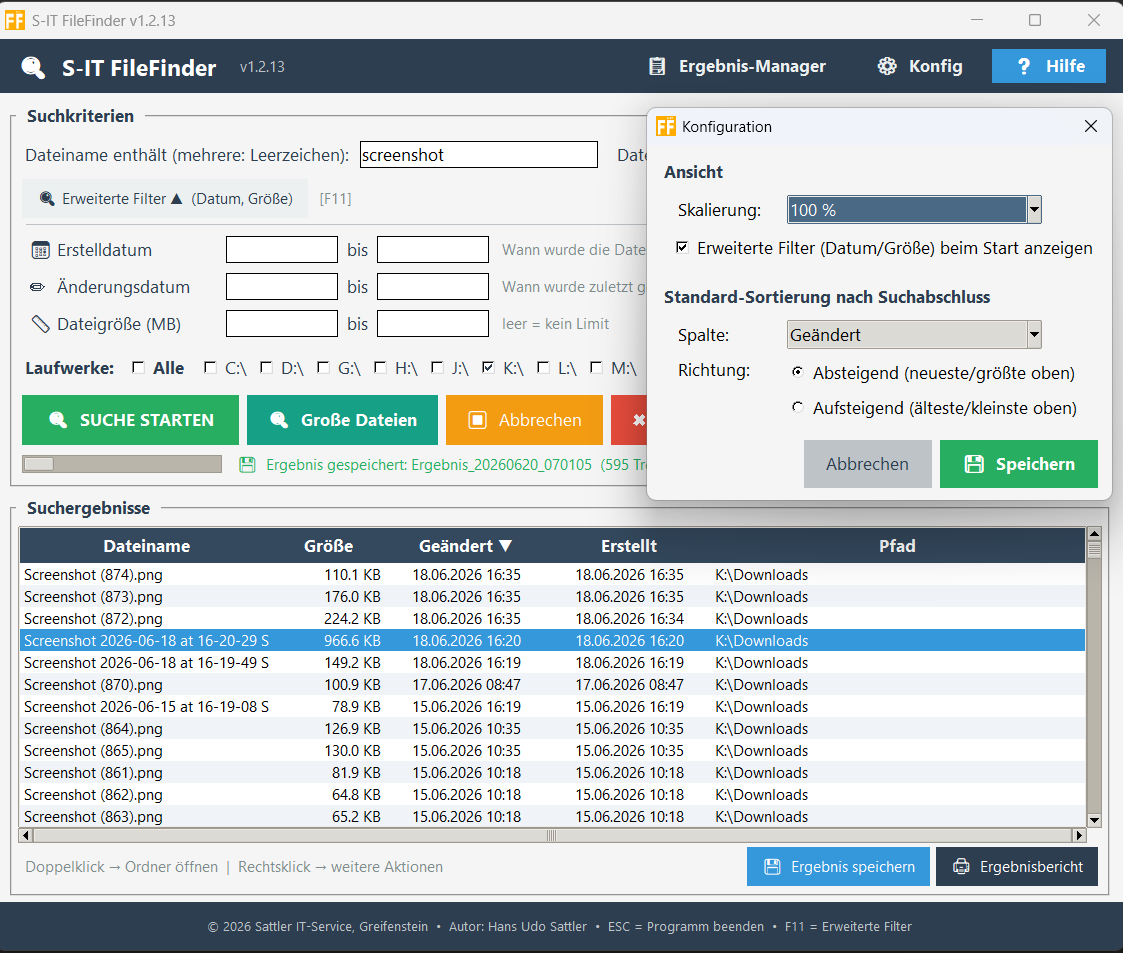Click the Dateigröße maximum field
The image size is (1123, 953).
pyautogui.click(x=433, y=324)
